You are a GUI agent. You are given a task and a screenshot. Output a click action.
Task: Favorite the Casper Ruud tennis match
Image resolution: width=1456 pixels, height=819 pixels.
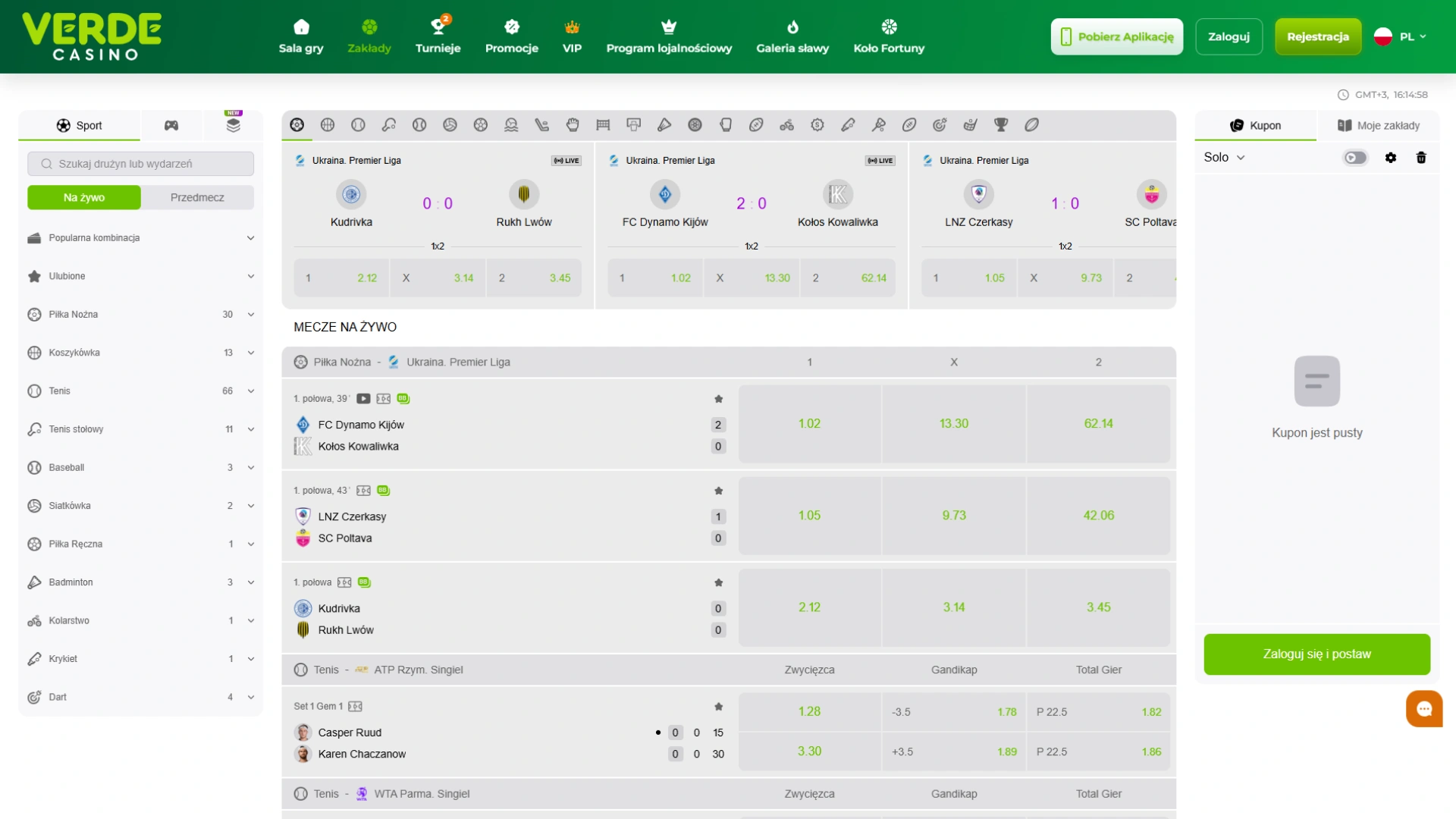(718, 707)
